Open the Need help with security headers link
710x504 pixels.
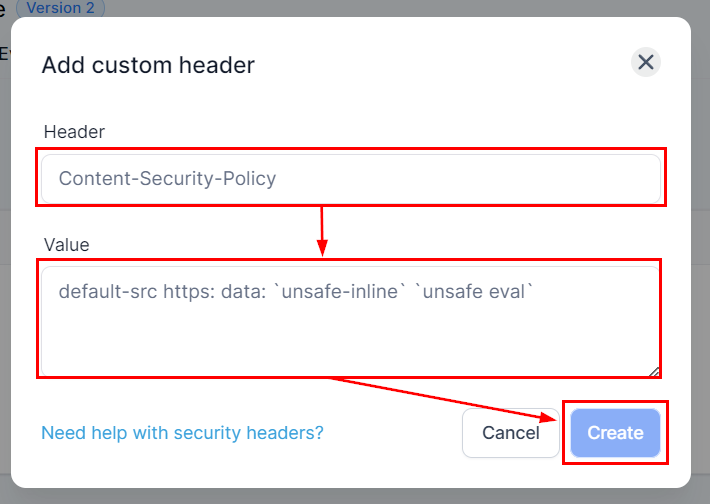coord(182,433)
